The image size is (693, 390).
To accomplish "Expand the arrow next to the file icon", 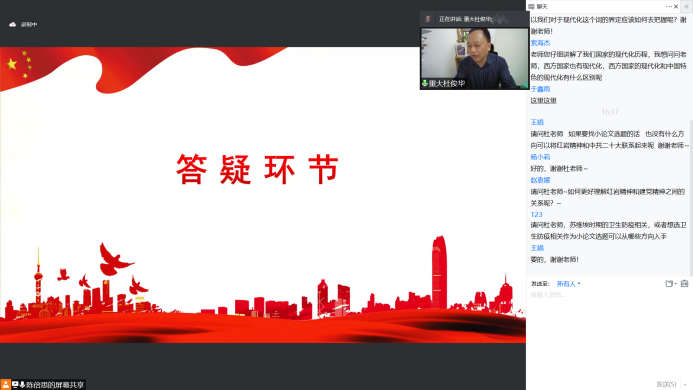I will (675, 283).
